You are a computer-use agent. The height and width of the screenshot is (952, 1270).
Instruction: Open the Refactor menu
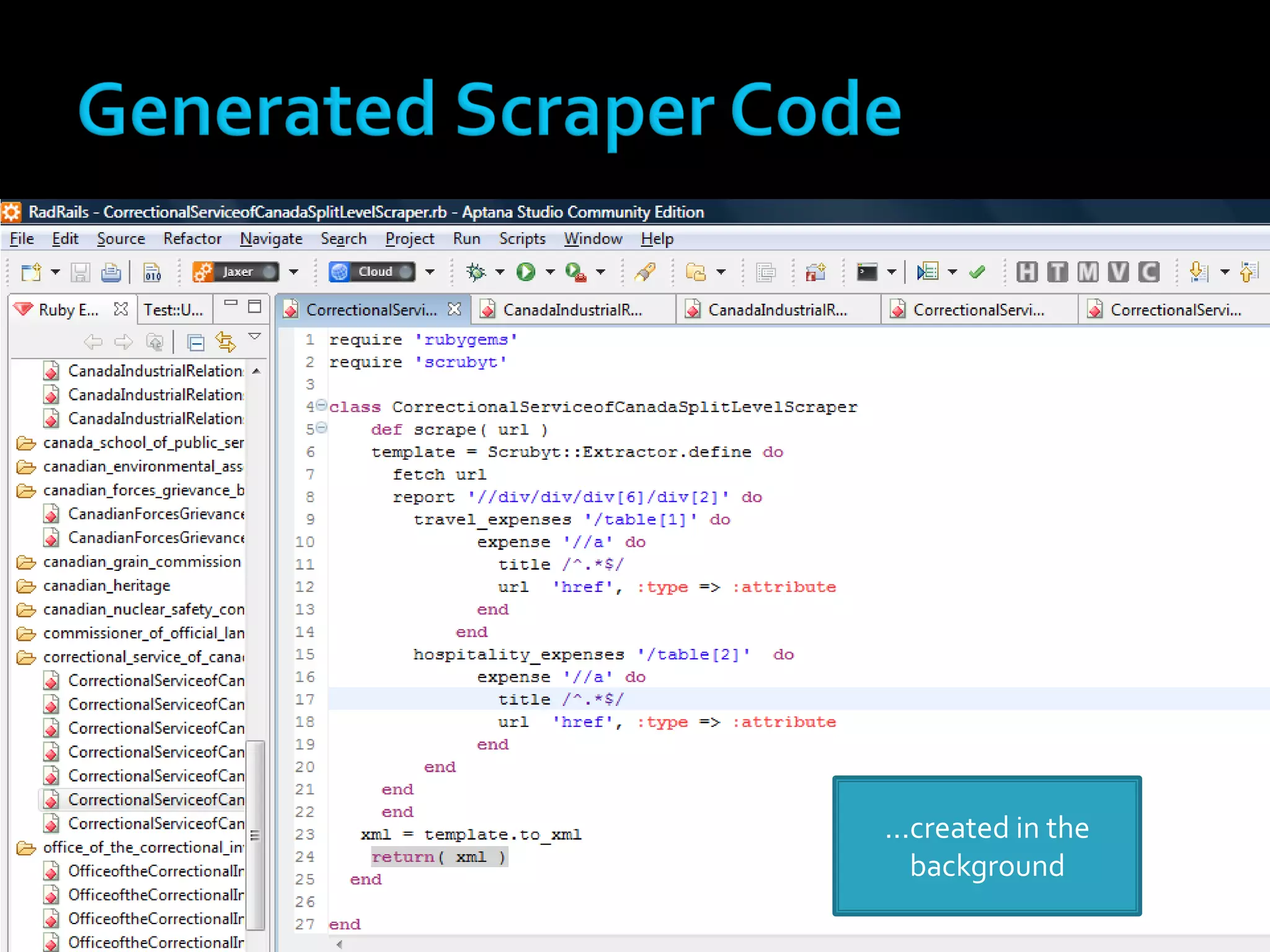(192, 239)
